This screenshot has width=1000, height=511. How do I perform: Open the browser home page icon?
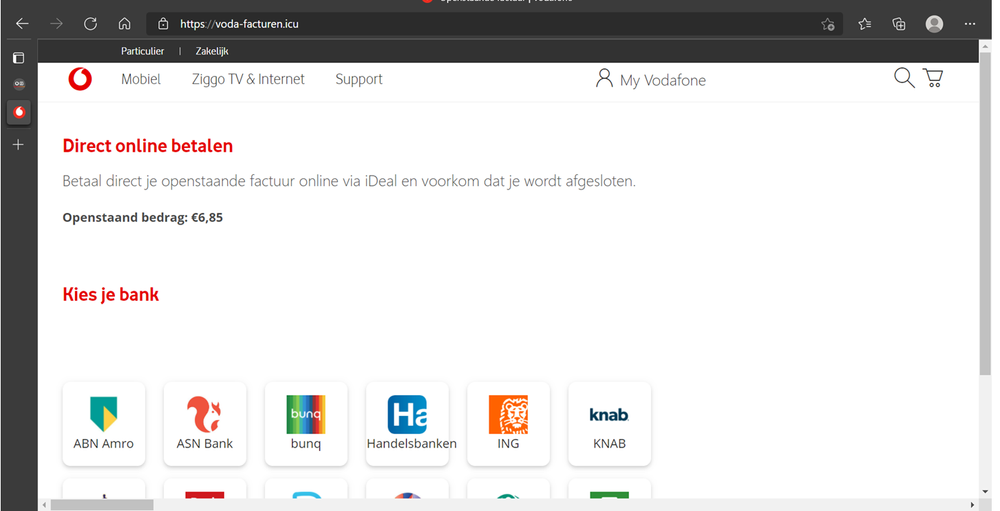pyautogui.click(x=124, y=24)
